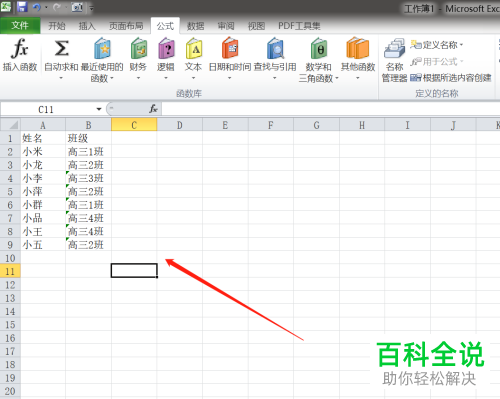Switch to the 页面布局 Page Layout tab
The height and width of the screenshot is (399, 500).
point(126,26)
